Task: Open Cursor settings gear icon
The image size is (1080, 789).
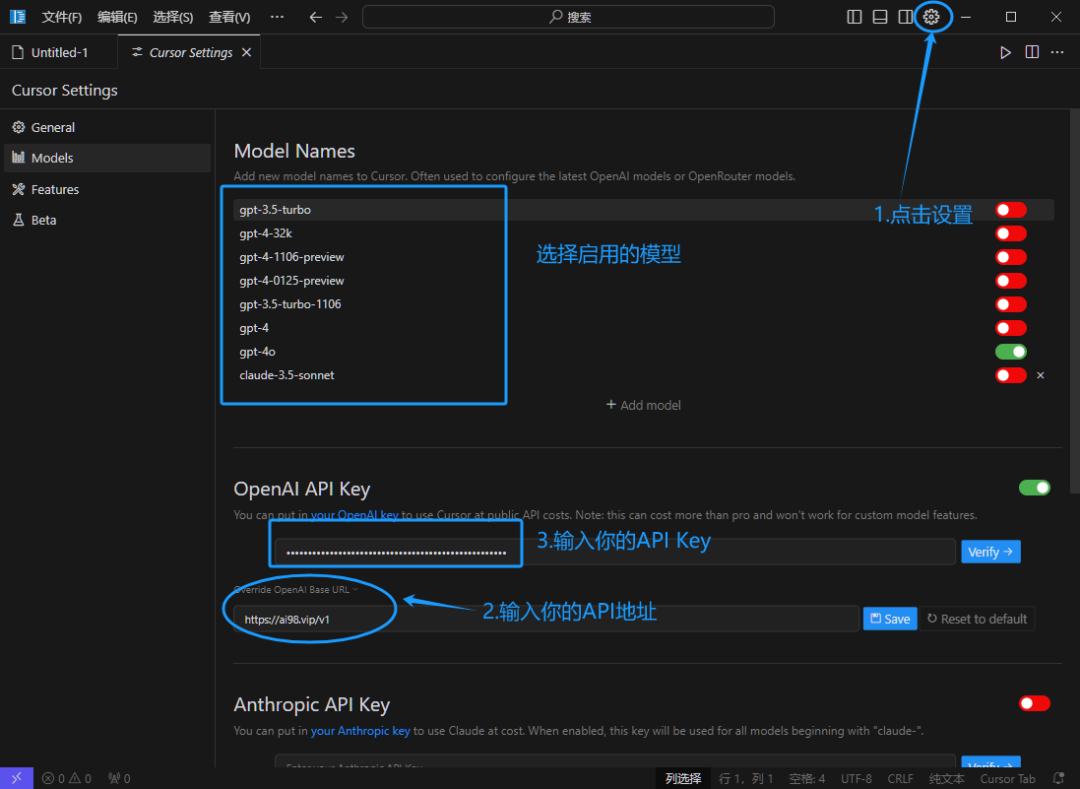Action: pyautogui.click(x=931, y=17)
